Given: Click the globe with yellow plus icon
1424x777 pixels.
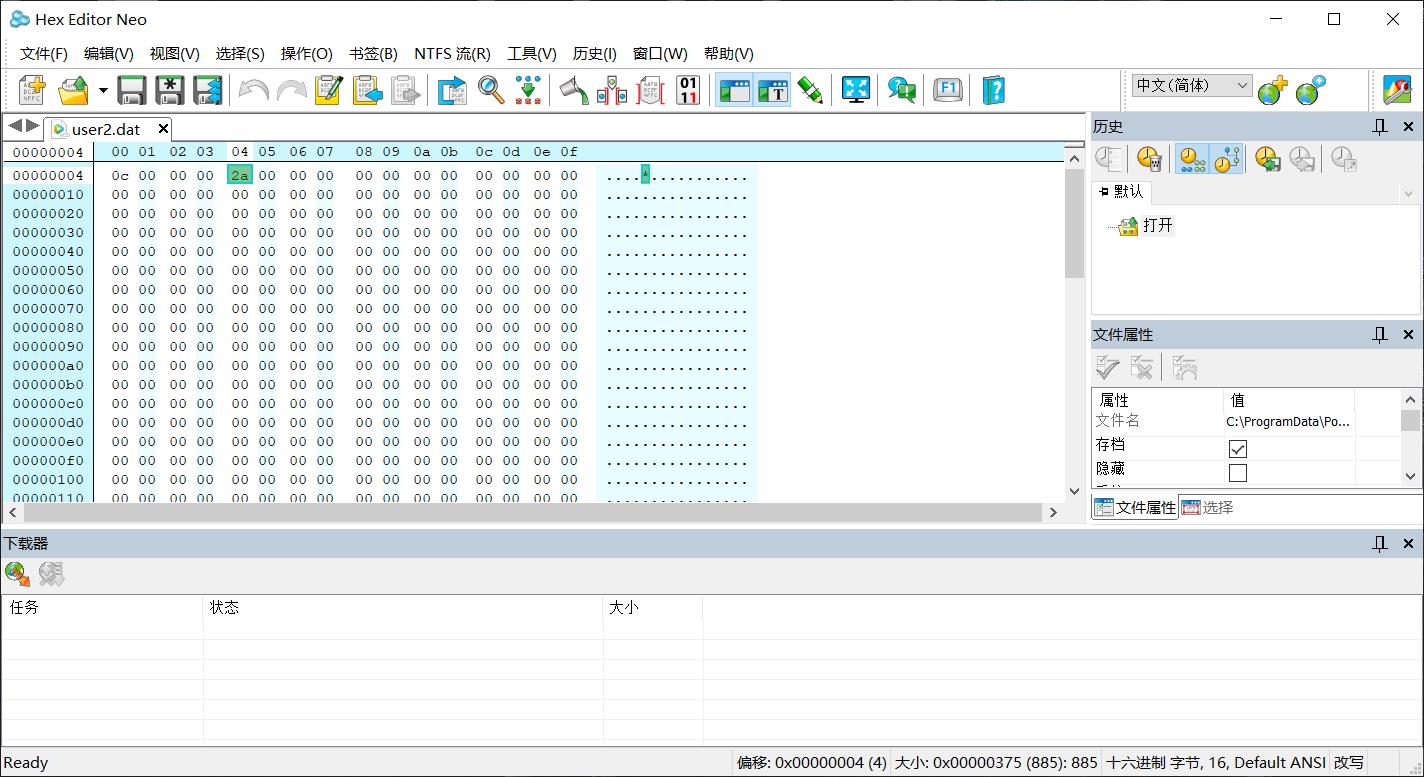Looking at the screenshot, I should [1272, 90].
